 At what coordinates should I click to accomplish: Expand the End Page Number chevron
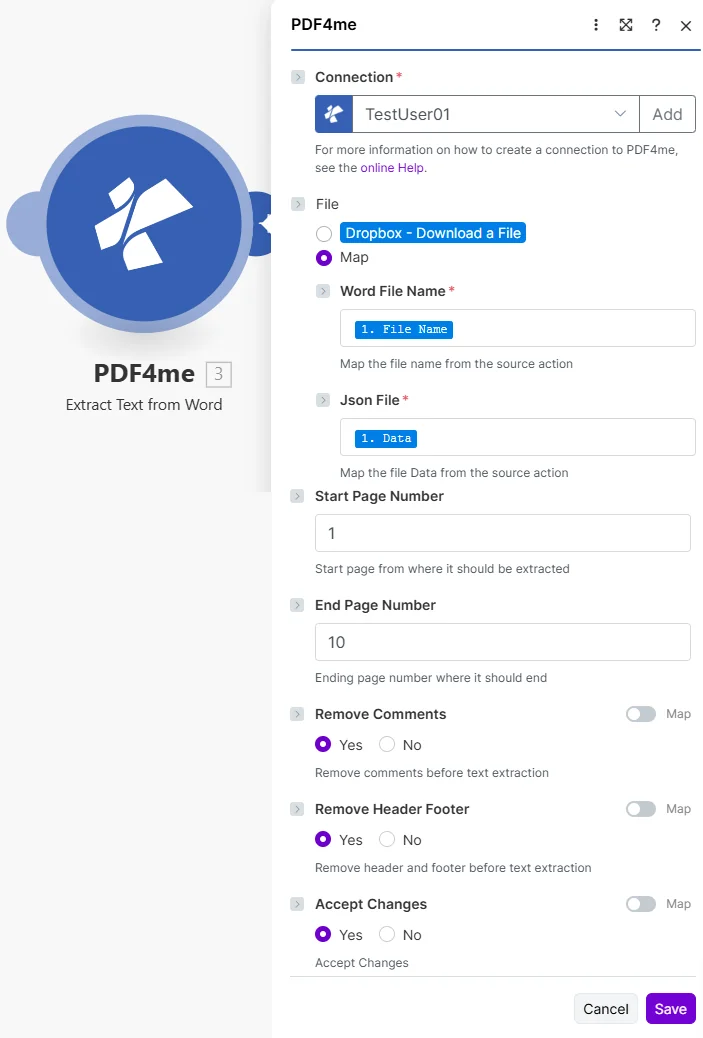[x=297, y=605]
